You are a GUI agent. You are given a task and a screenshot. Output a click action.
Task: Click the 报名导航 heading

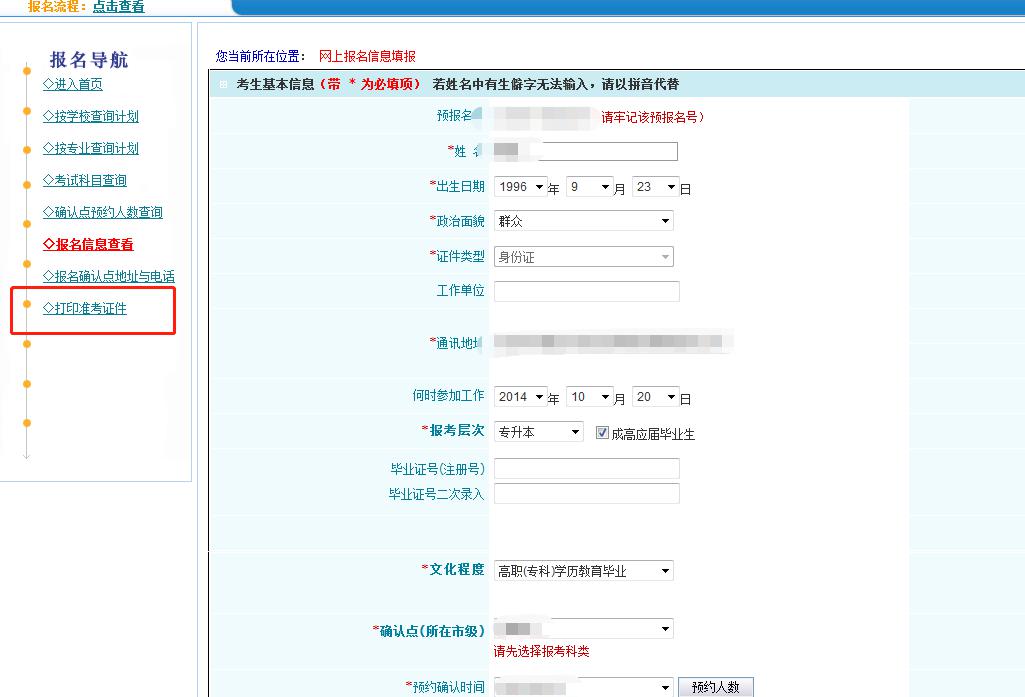click(x=89, y=60)
